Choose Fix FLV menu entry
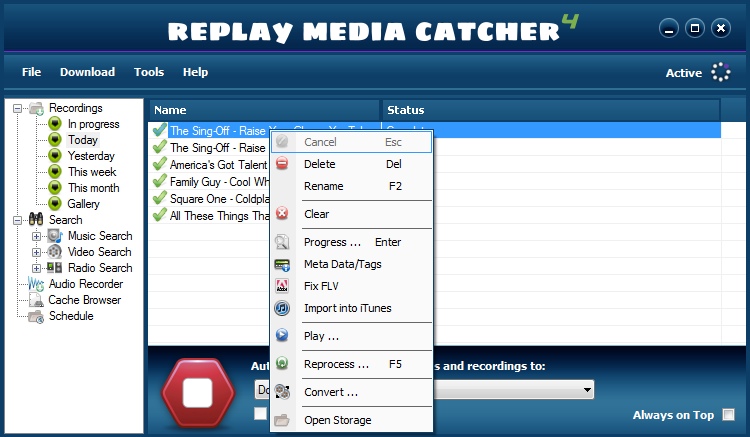750x437 pixels. click(352, 286)
